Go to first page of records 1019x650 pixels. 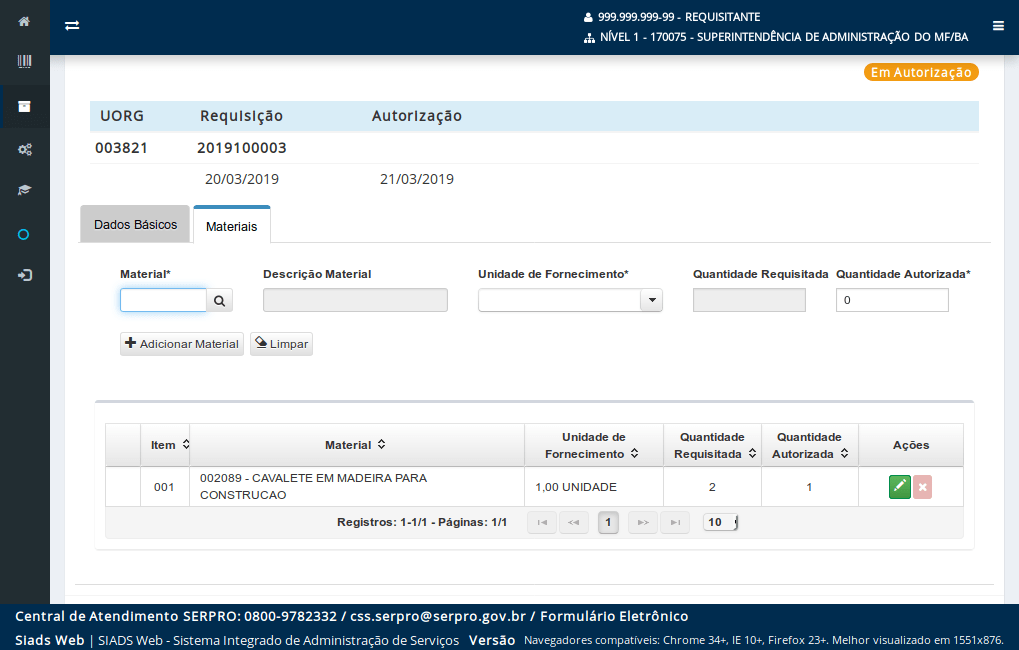542,523
